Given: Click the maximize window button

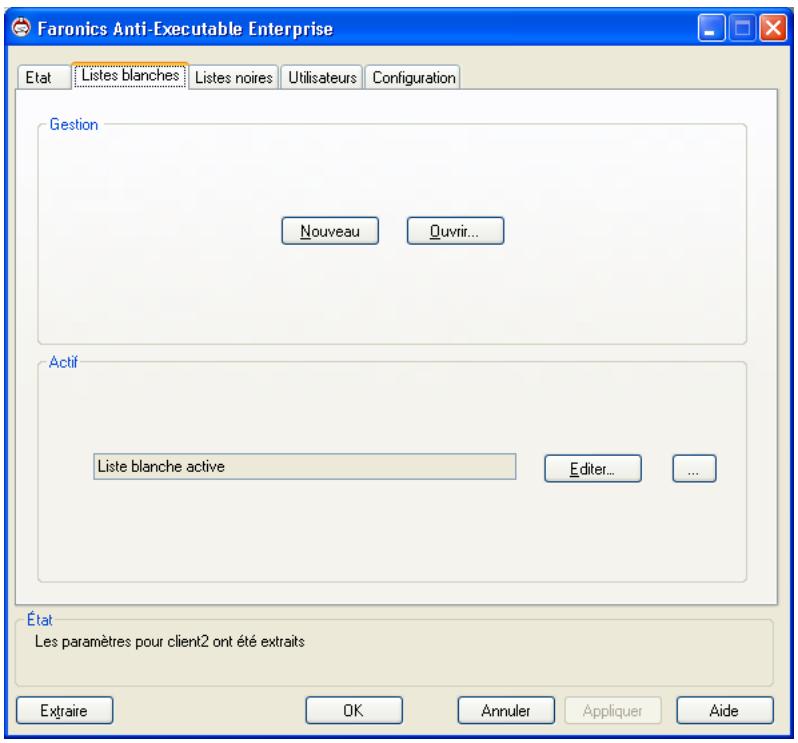Looking at the screenshot, I should point(742,28).
